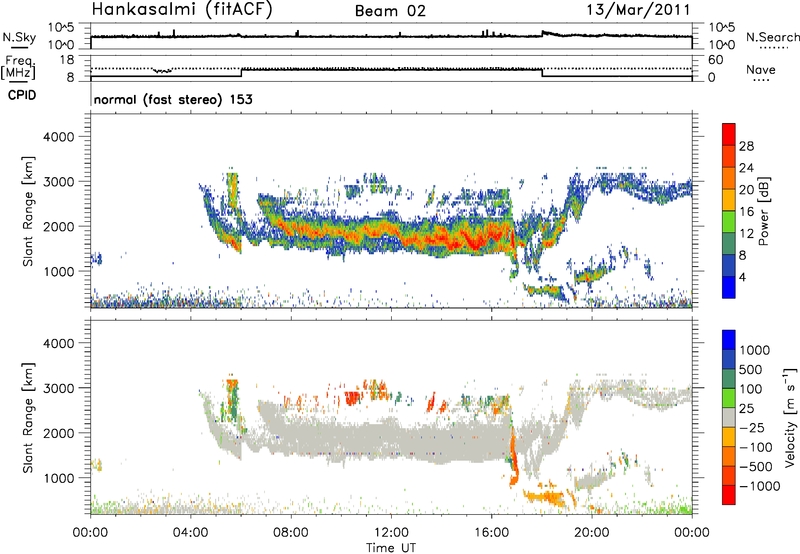
Task: Click Velocity colorbar label "-500"
Action: [x=756, y=466]
